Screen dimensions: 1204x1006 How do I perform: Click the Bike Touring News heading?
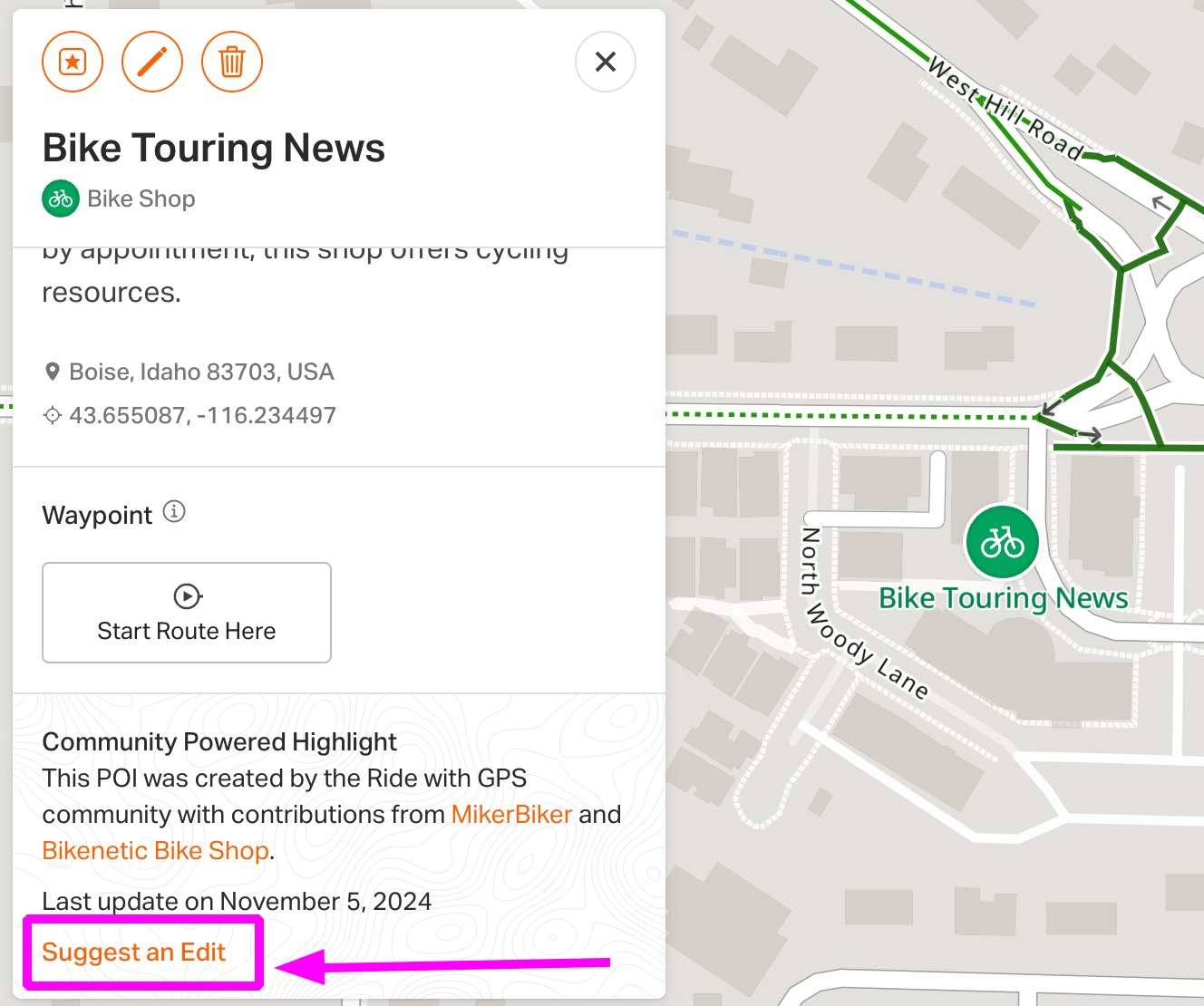point(214,148)
